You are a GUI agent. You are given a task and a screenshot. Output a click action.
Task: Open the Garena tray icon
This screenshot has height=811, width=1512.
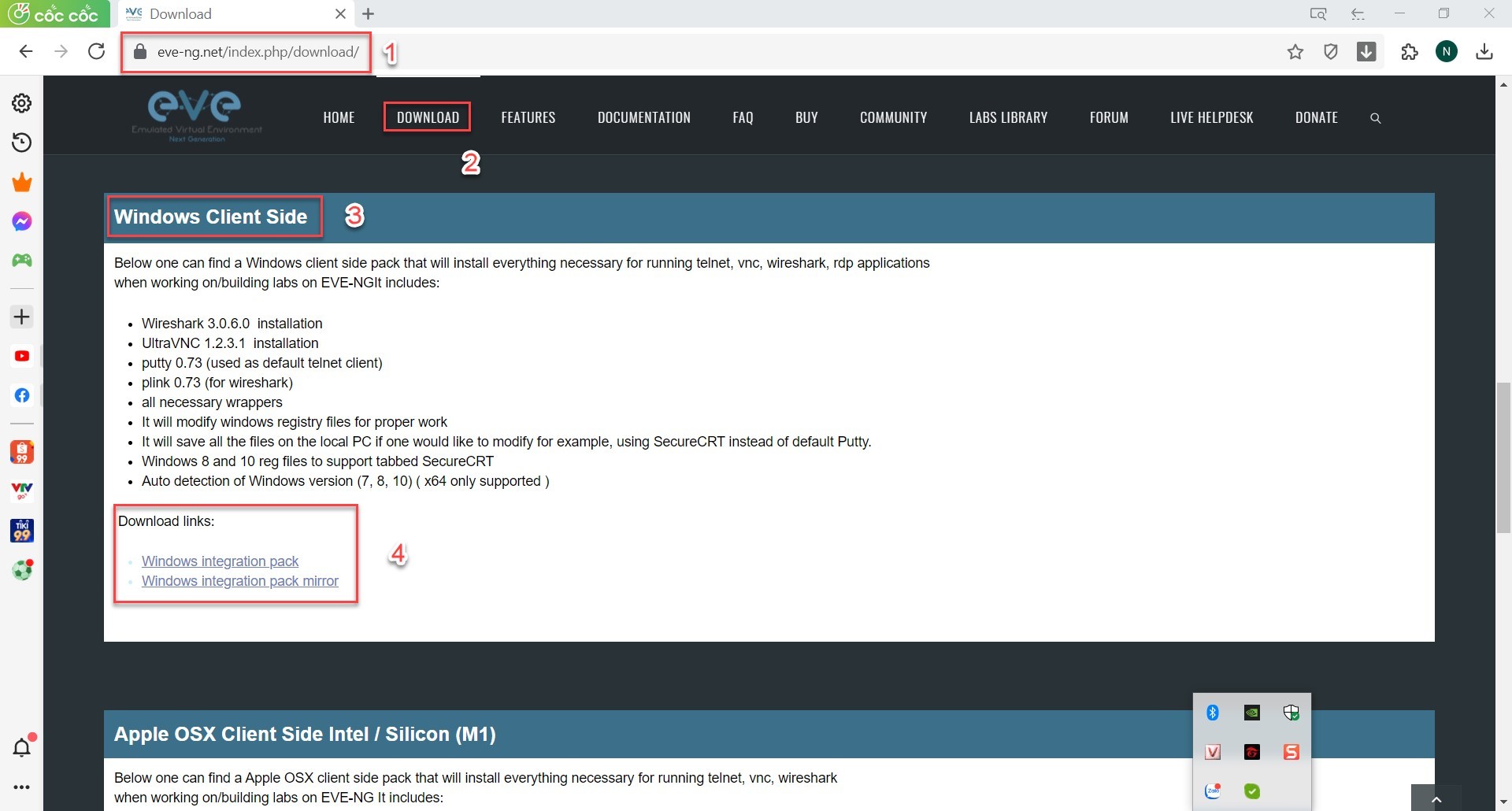click(x=1252, y=752)
